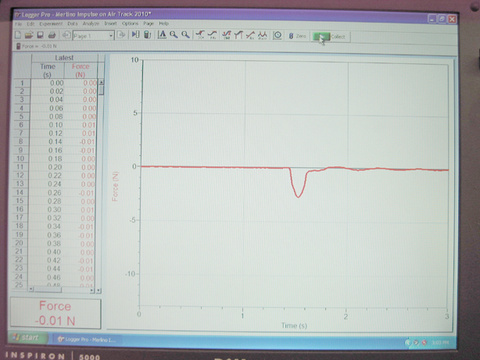Select row number 10 in data table
Viewport: 480px width, 360px height.
click(x=20, y=159)
